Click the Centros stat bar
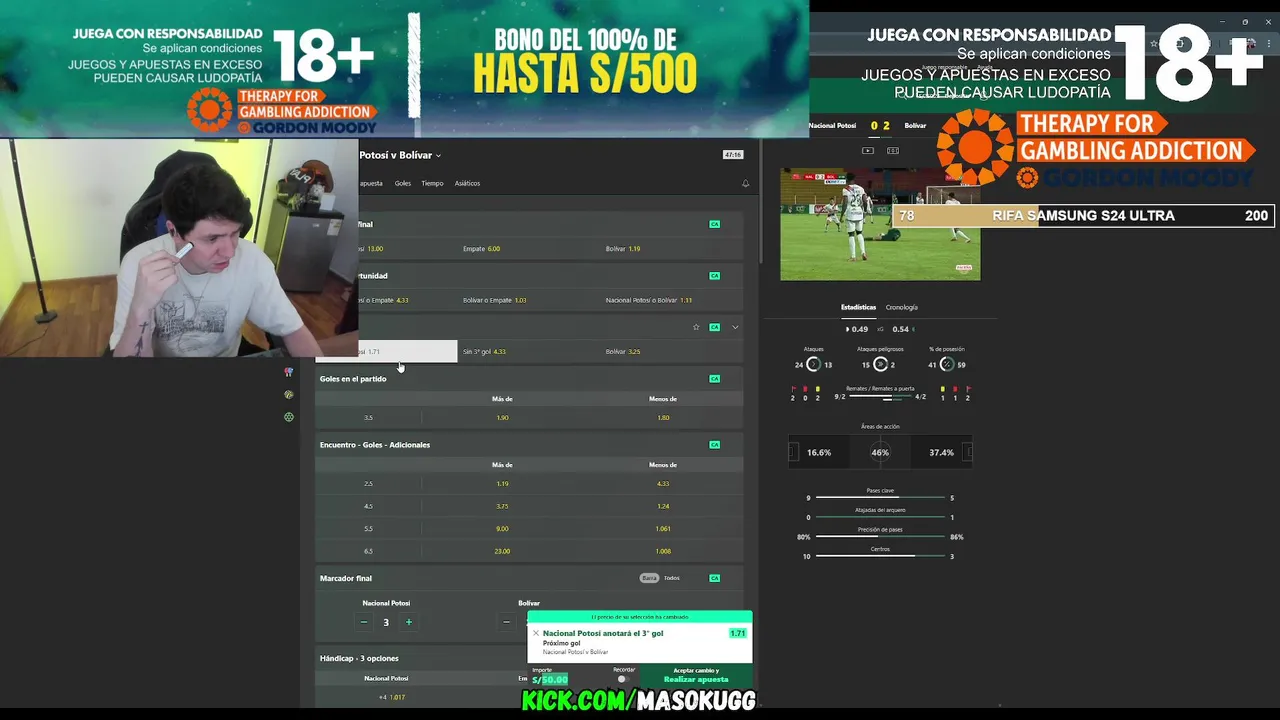 tap(880, 556)
